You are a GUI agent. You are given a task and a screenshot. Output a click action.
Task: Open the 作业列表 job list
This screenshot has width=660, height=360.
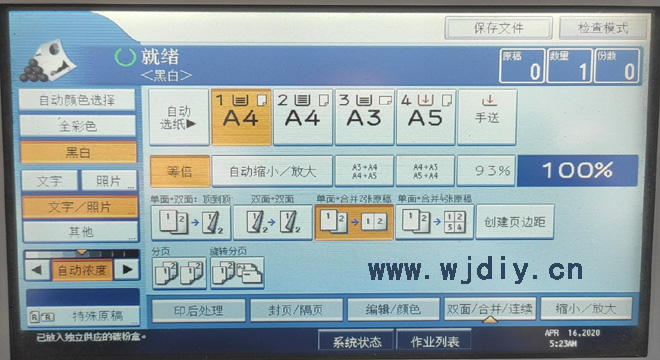tap(434, 341)
